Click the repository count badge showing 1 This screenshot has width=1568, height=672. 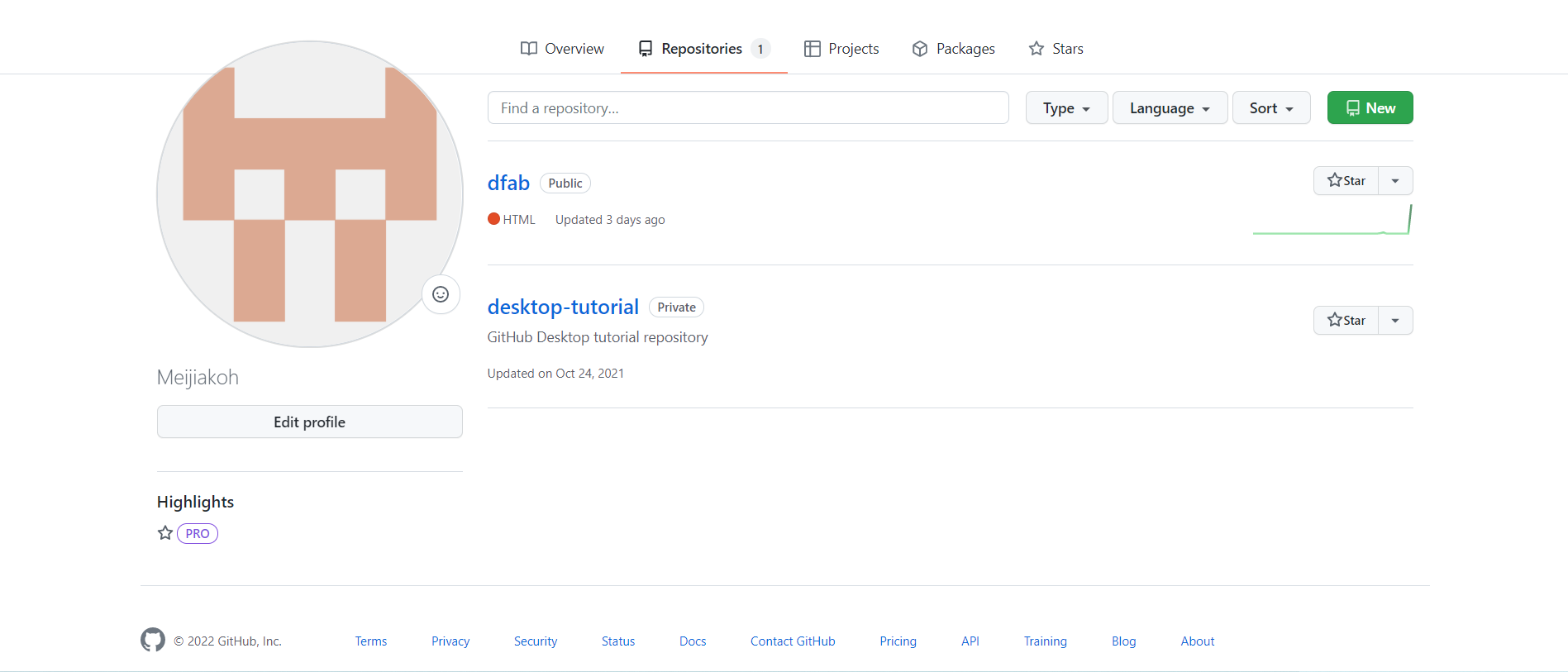[x=760, y=49]
